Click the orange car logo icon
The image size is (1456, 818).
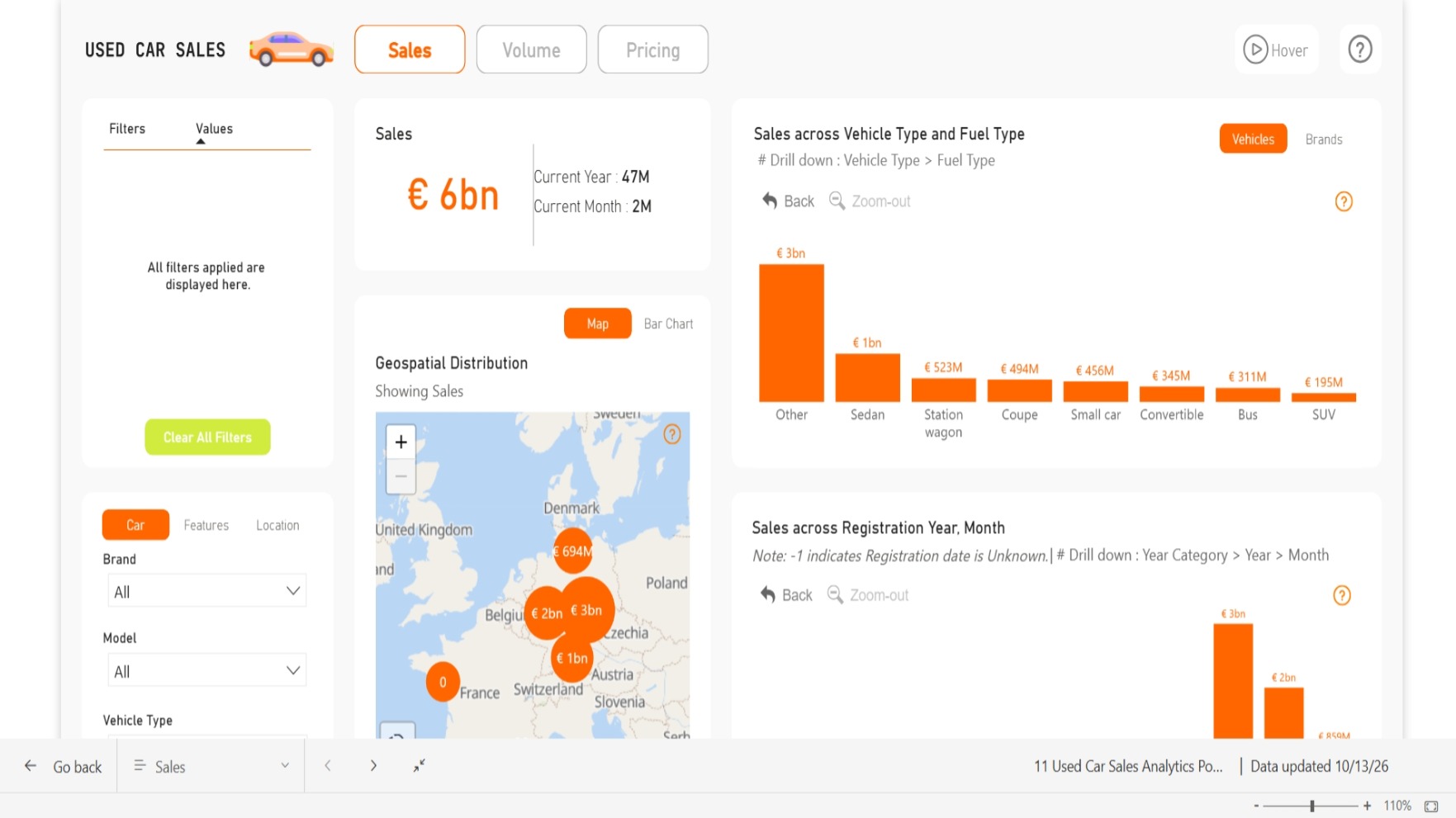coord(292,50)
